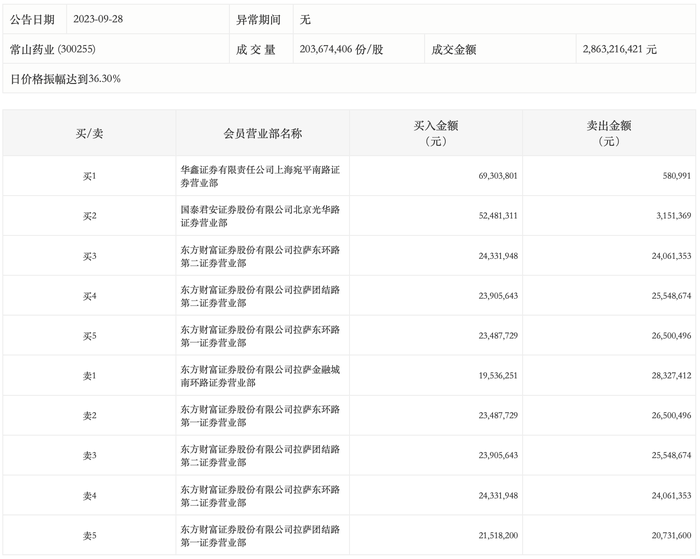Click the 成交金额 value 2,863,216,421 元

[619, 49]
